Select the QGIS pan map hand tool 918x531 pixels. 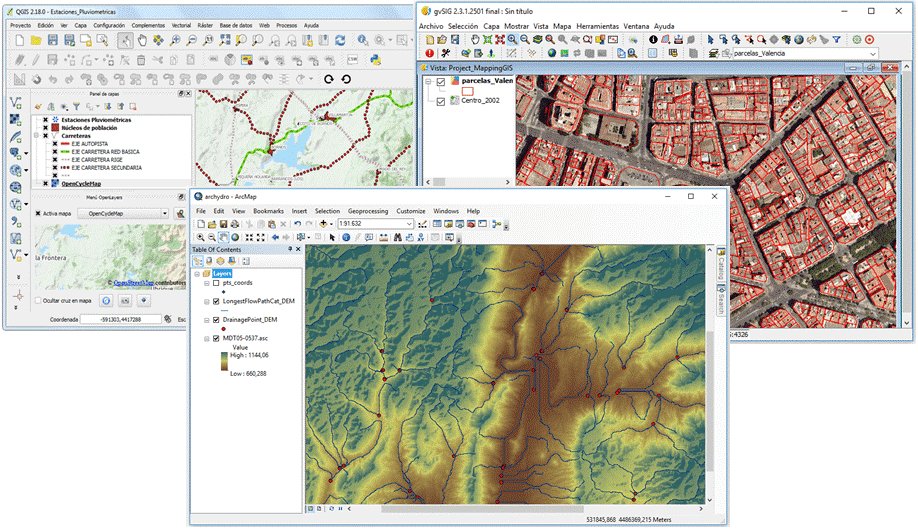(x=142, y=40)
